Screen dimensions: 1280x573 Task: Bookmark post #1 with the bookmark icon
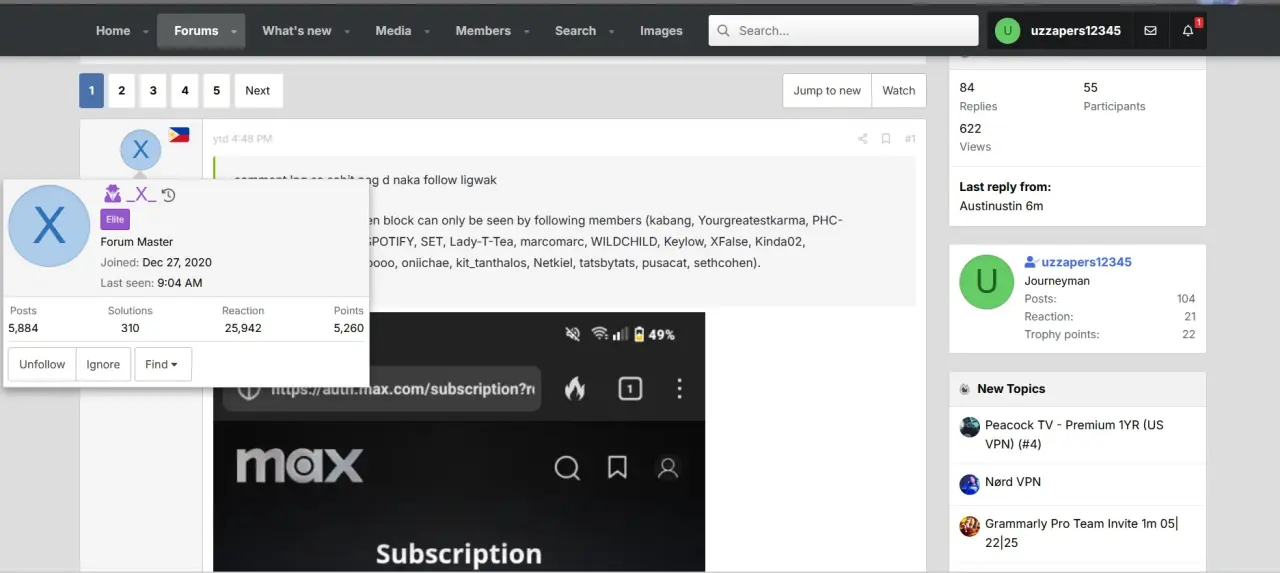tap(886, 139)
